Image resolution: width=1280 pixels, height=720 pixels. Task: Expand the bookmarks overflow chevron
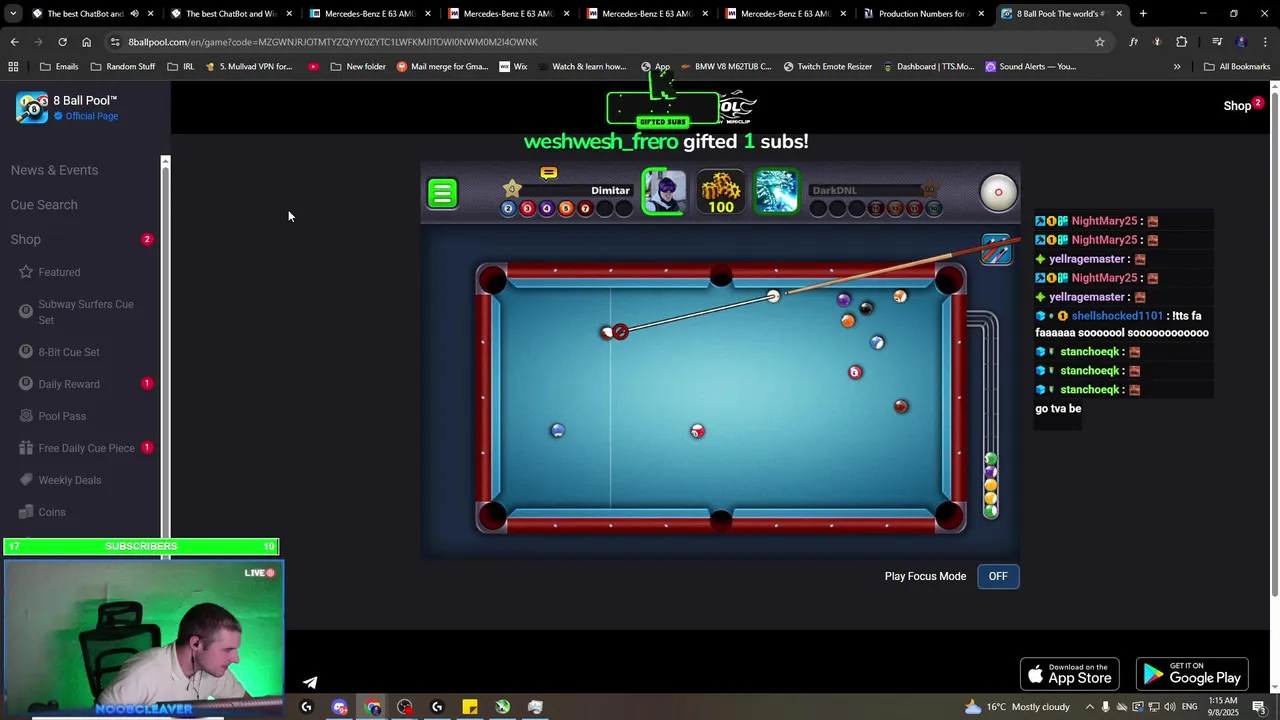1177,67
